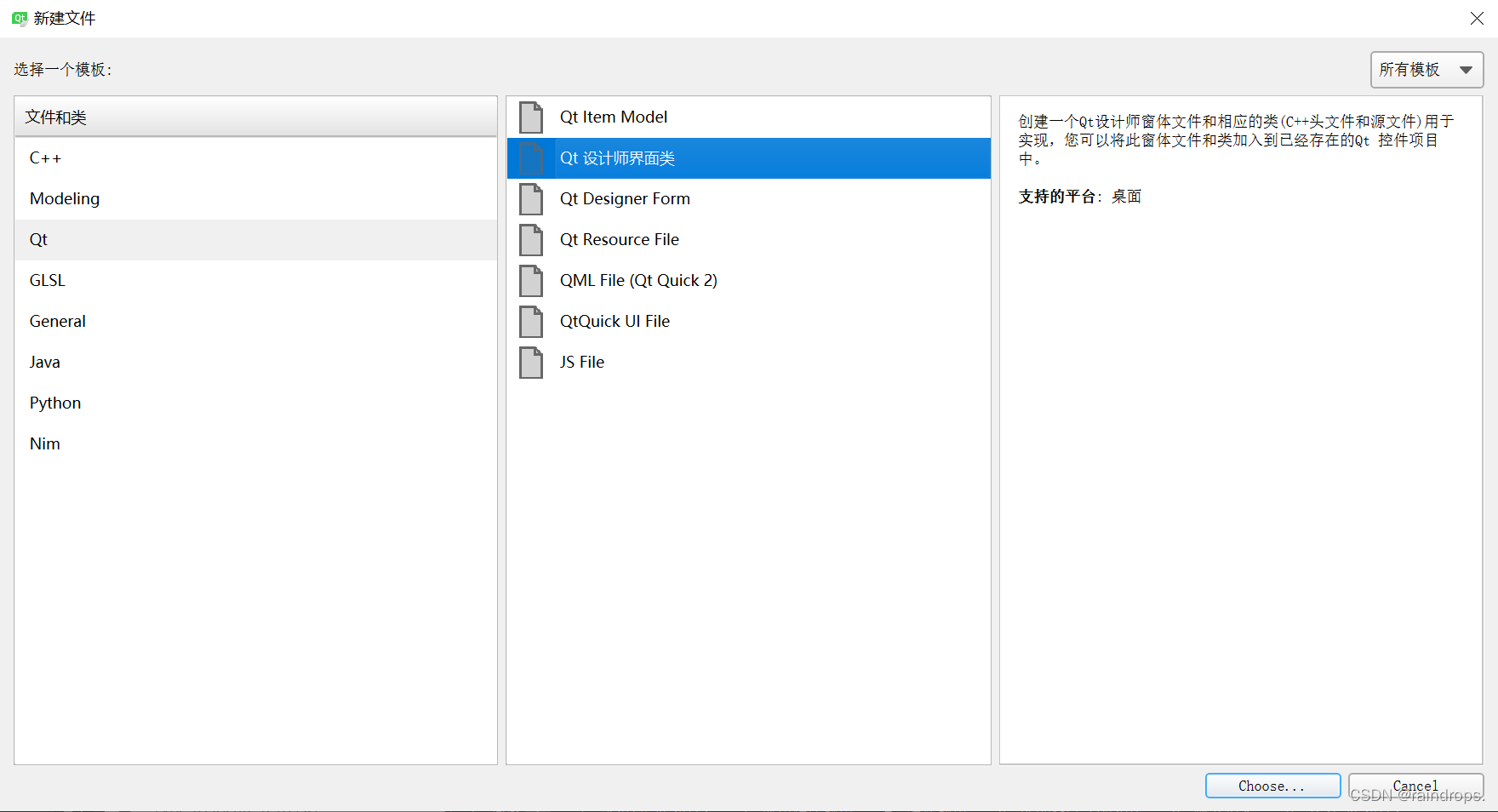
Task: Click the Qt 设计师界面类 file icon
Action: pos(531,158)
